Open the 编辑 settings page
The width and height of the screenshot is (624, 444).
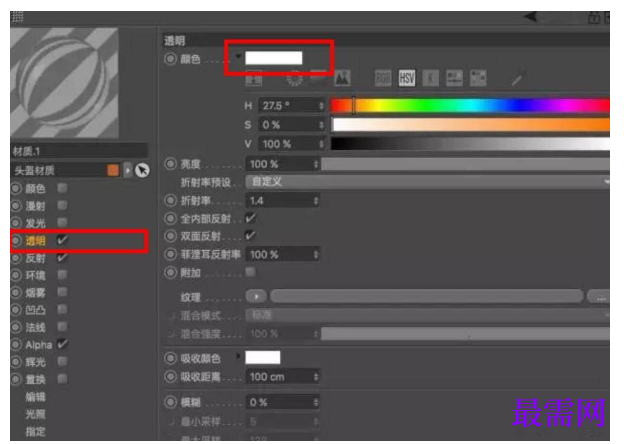click(35, 397)
